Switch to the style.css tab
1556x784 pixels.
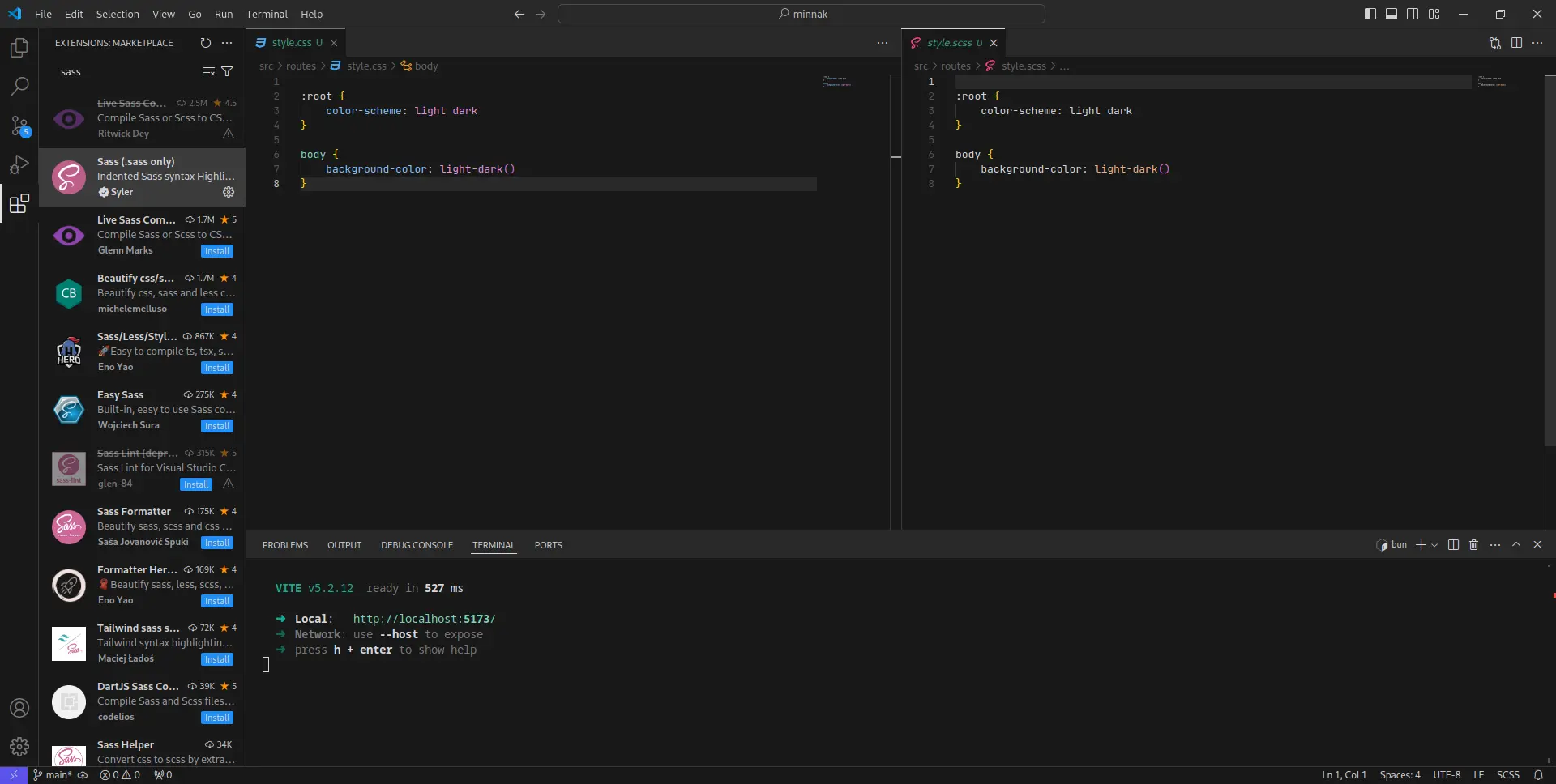coord(297,43)
